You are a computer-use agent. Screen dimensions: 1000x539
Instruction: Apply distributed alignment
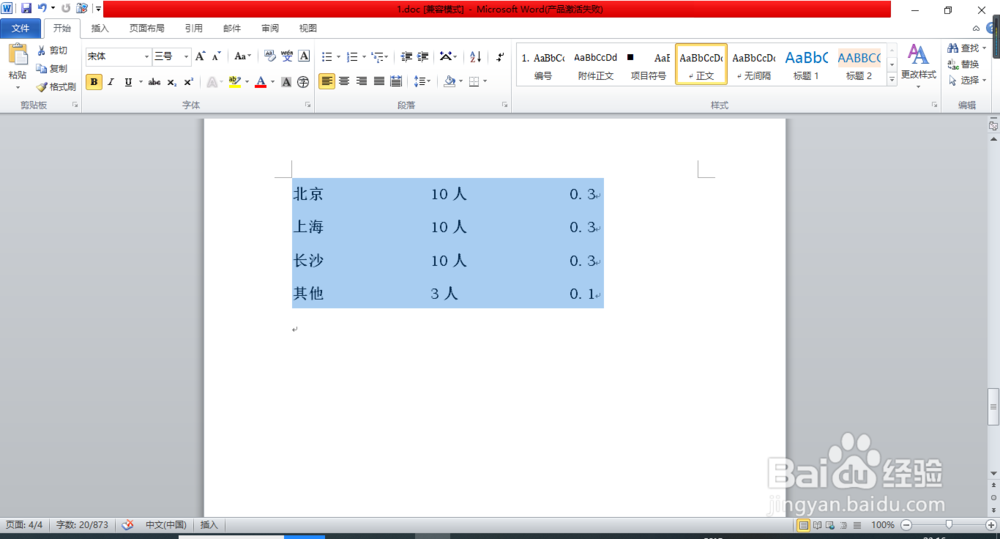point(396,82)
